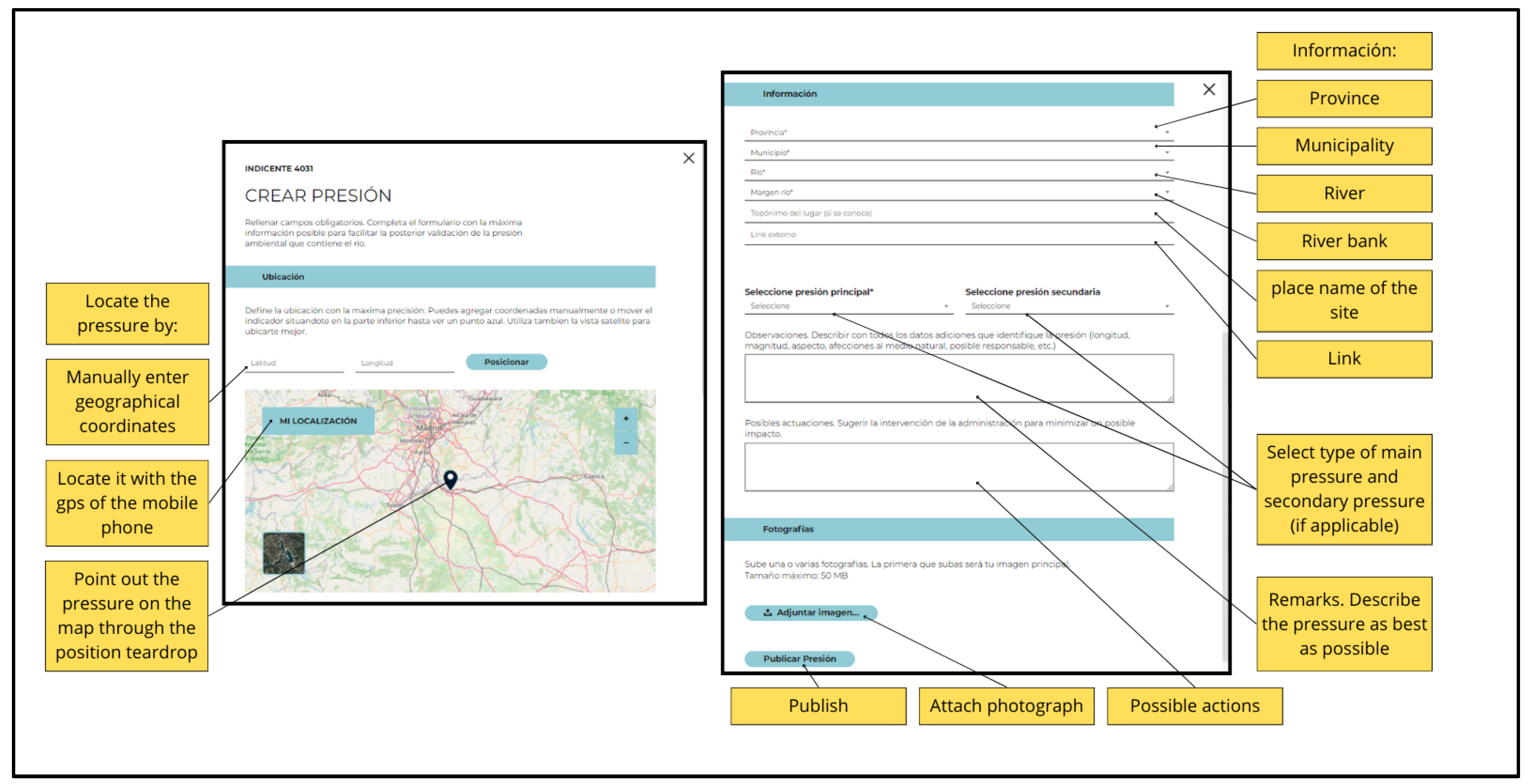Close the Crear Presión dialog

click(688, 158)
